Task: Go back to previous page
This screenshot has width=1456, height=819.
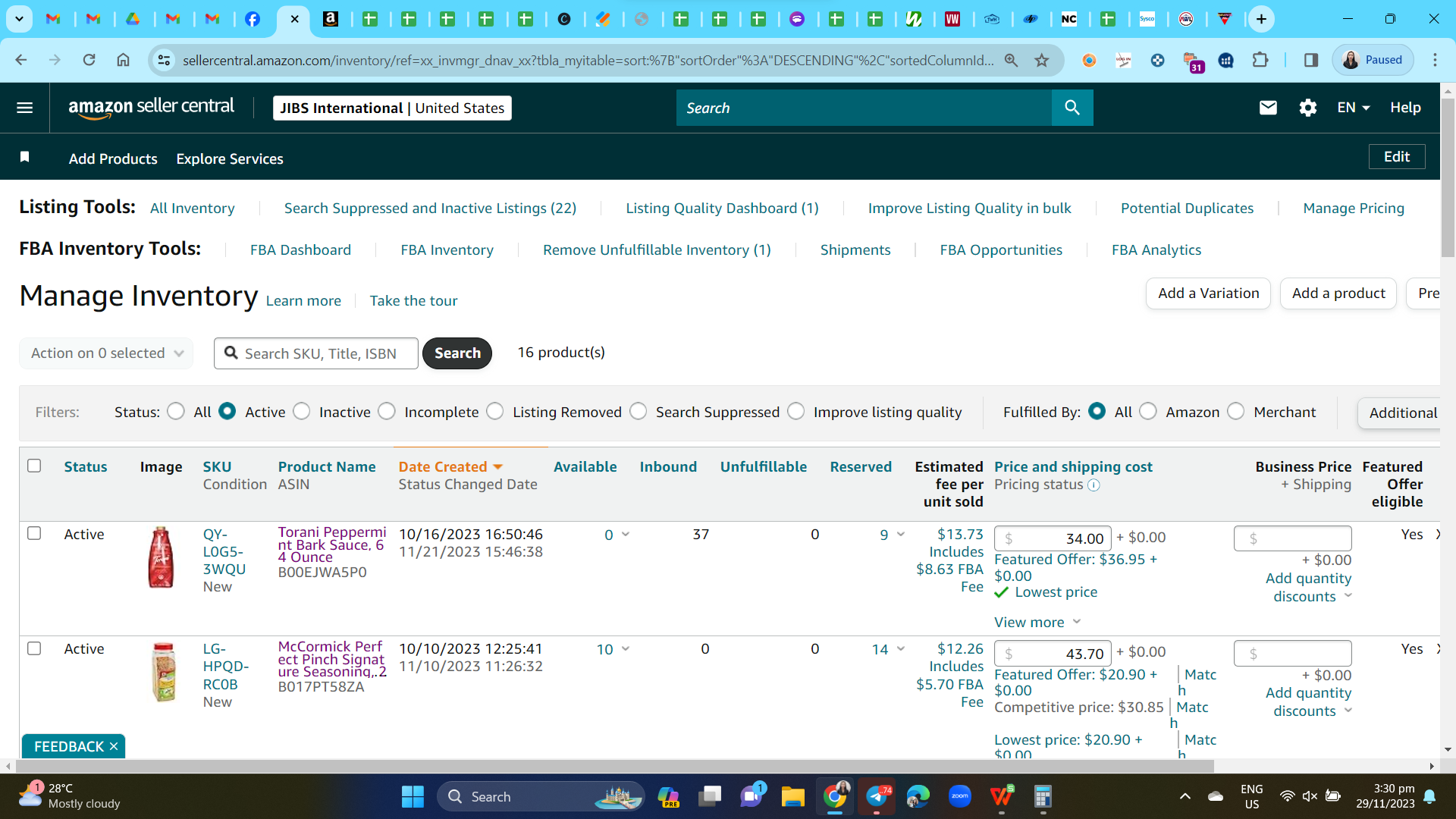Action: tap(21, 60)
